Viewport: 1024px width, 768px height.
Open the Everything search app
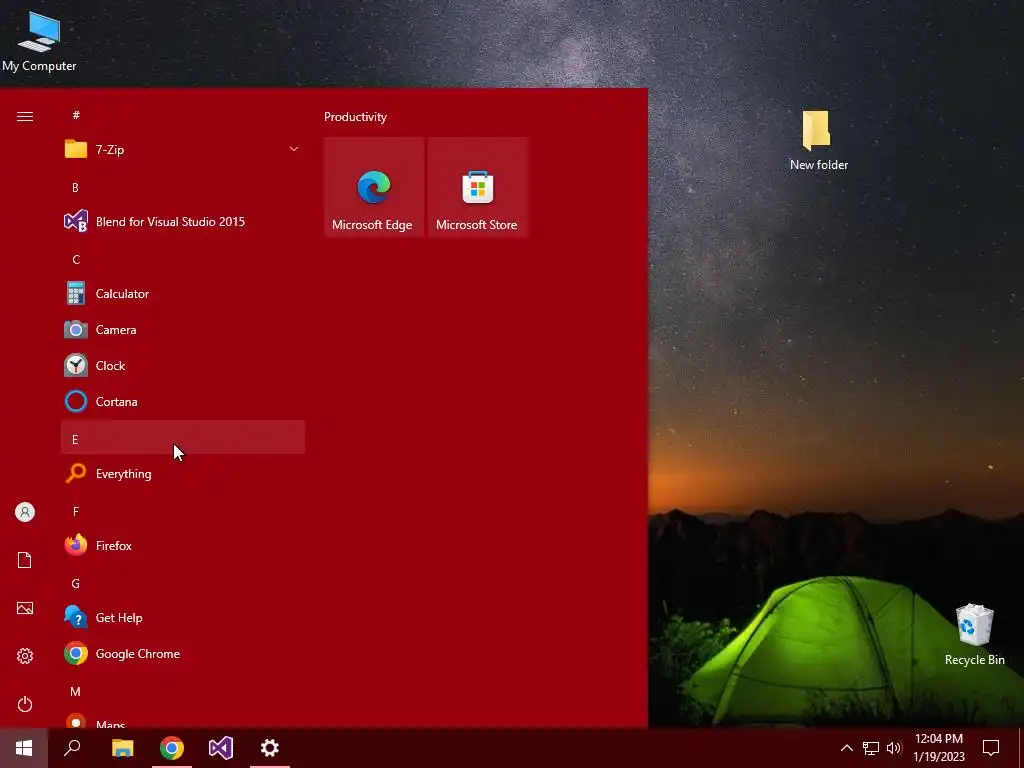coord(183,473)
